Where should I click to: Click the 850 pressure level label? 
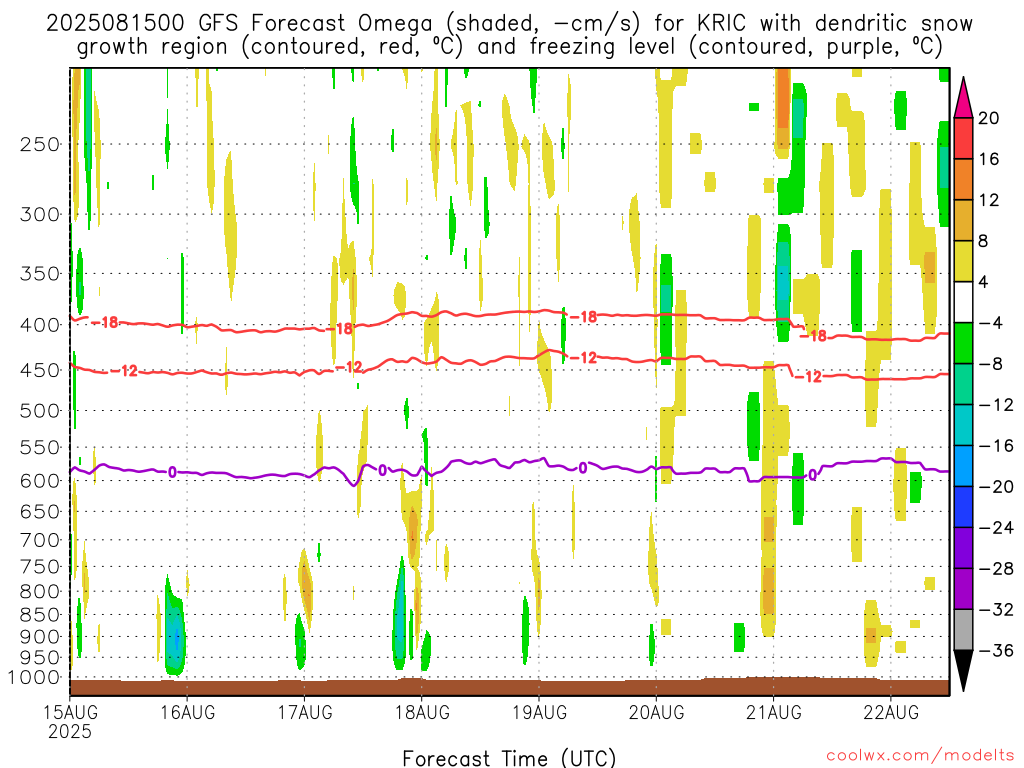pos(40,615)
